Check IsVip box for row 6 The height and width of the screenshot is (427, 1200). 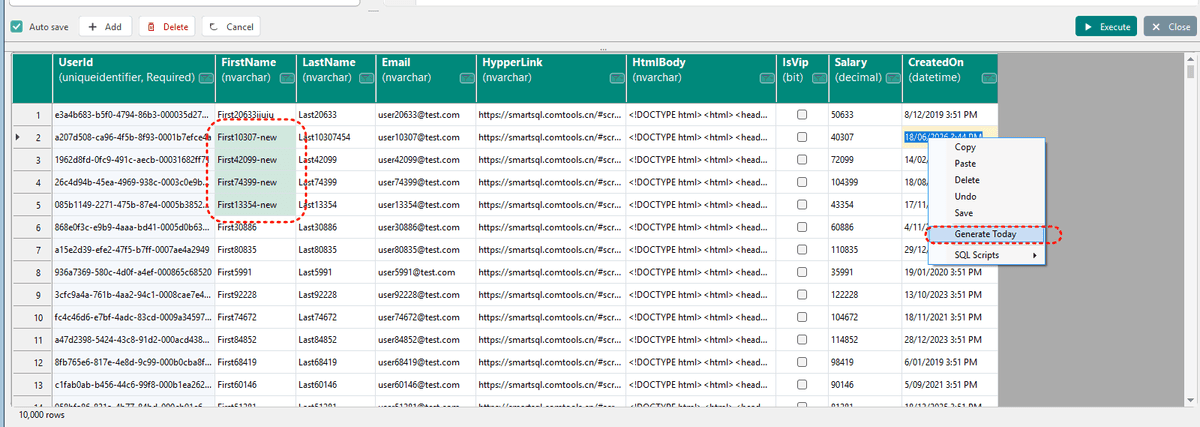pos(801,227)
